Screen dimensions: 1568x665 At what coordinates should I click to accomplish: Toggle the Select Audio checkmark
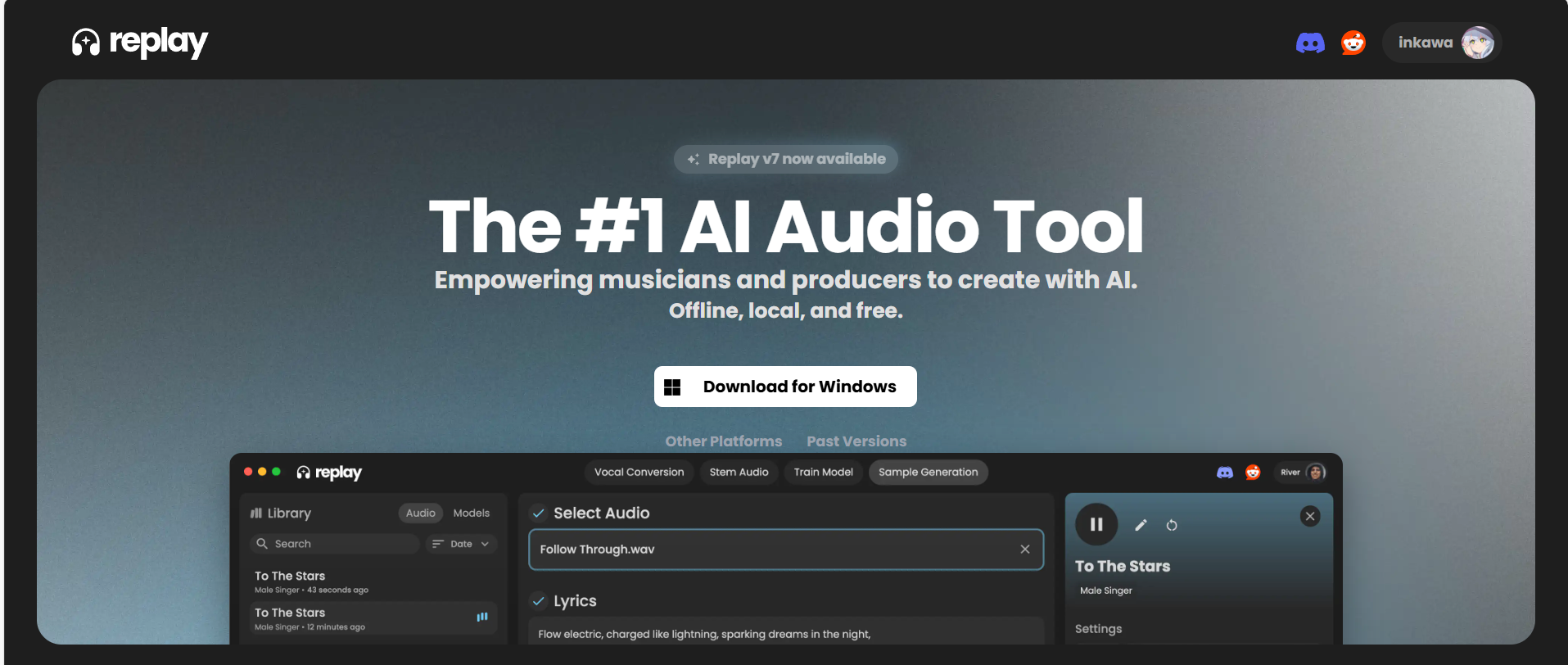pyautogui.click(x=538, y=513)
